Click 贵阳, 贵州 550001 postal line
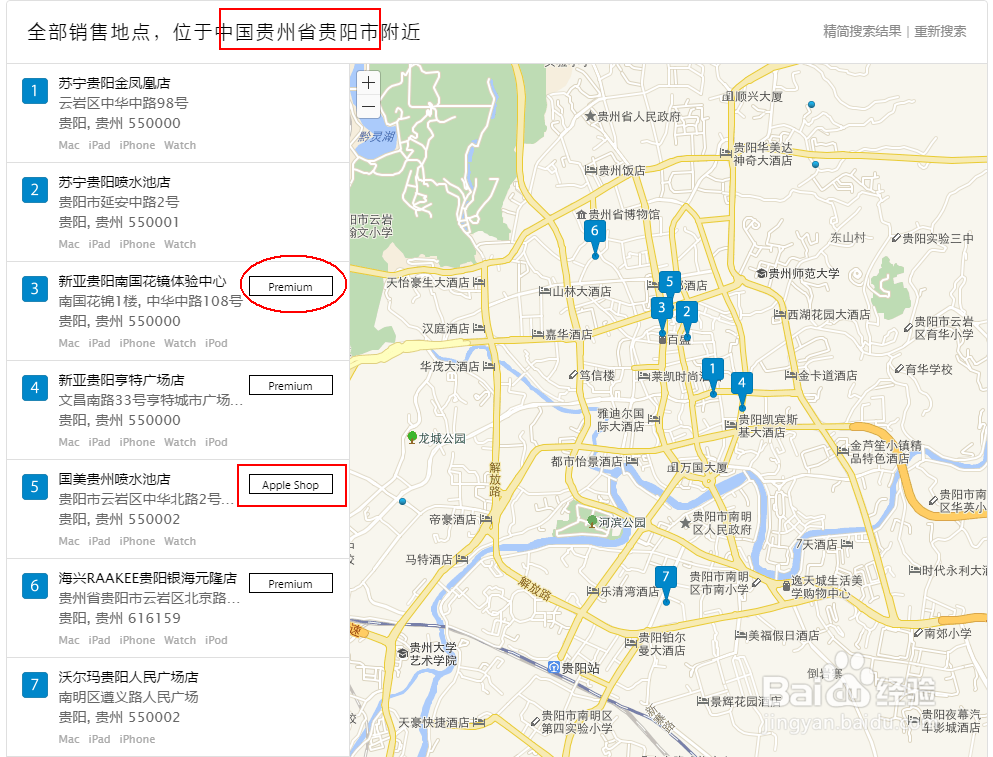The height and width of the screenshot is (757, 993). [x=119, y=222]
